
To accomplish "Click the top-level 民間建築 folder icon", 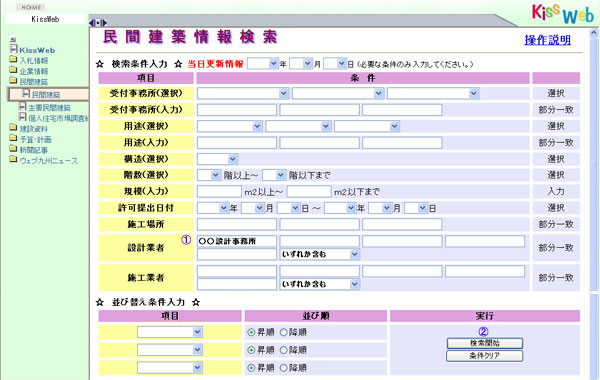I will (x=13, y=80).
